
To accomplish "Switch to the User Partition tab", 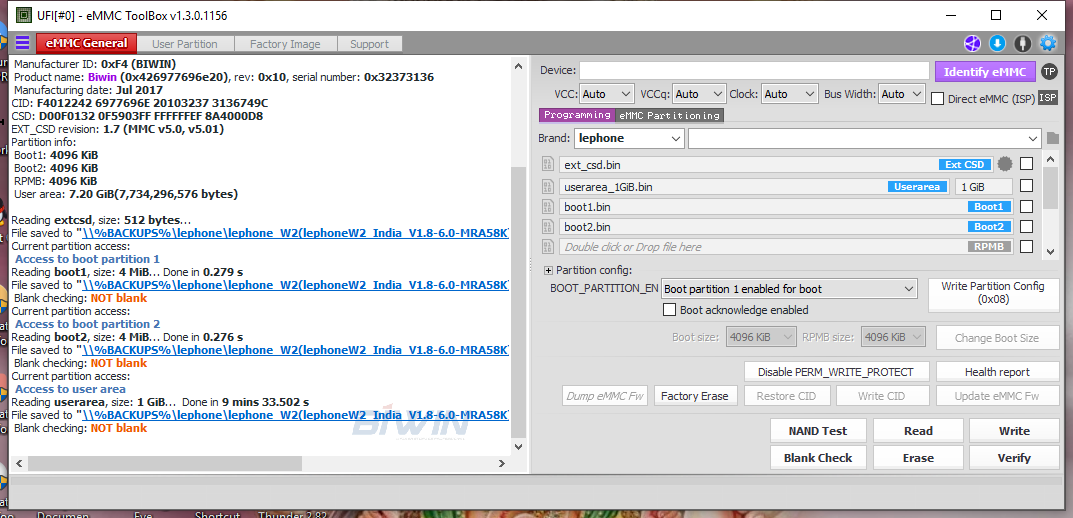I will tap(185, 44).
